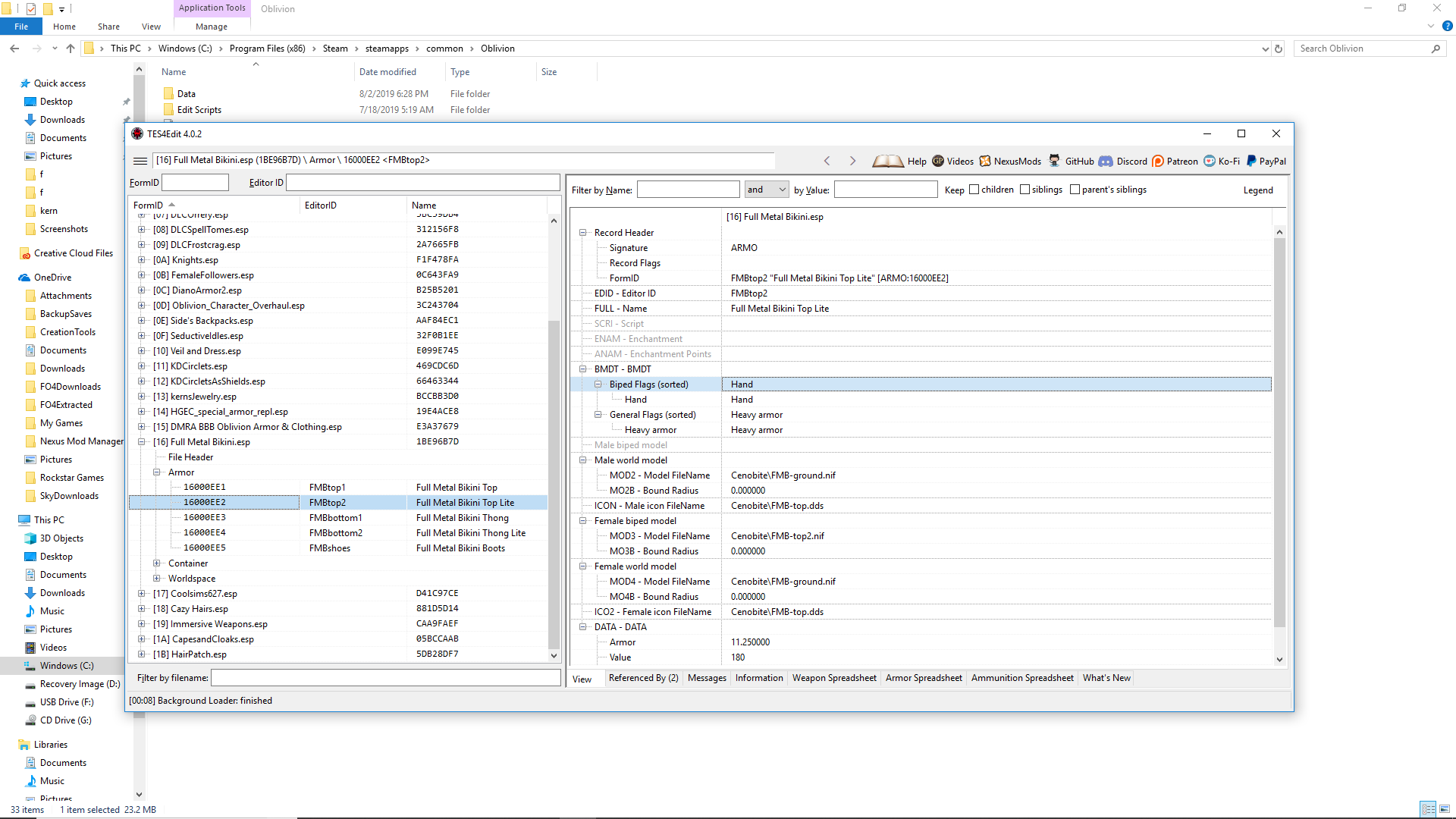
Task: Navigate forward with TES4Edit right arrow
Action: pyautogui.click(x=852, y=161)
